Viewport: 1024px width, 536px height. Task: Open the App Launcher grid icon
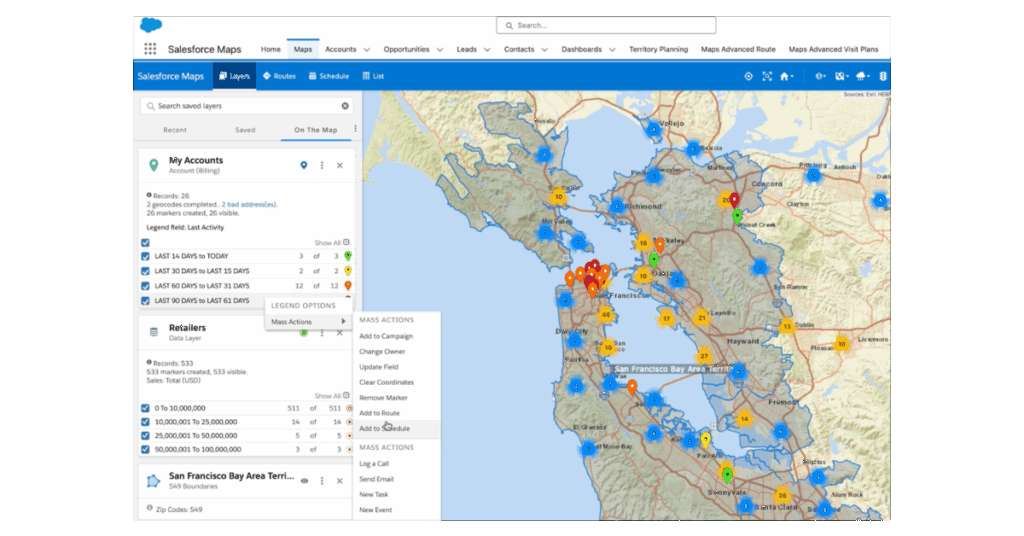click(x=150, y=49)
